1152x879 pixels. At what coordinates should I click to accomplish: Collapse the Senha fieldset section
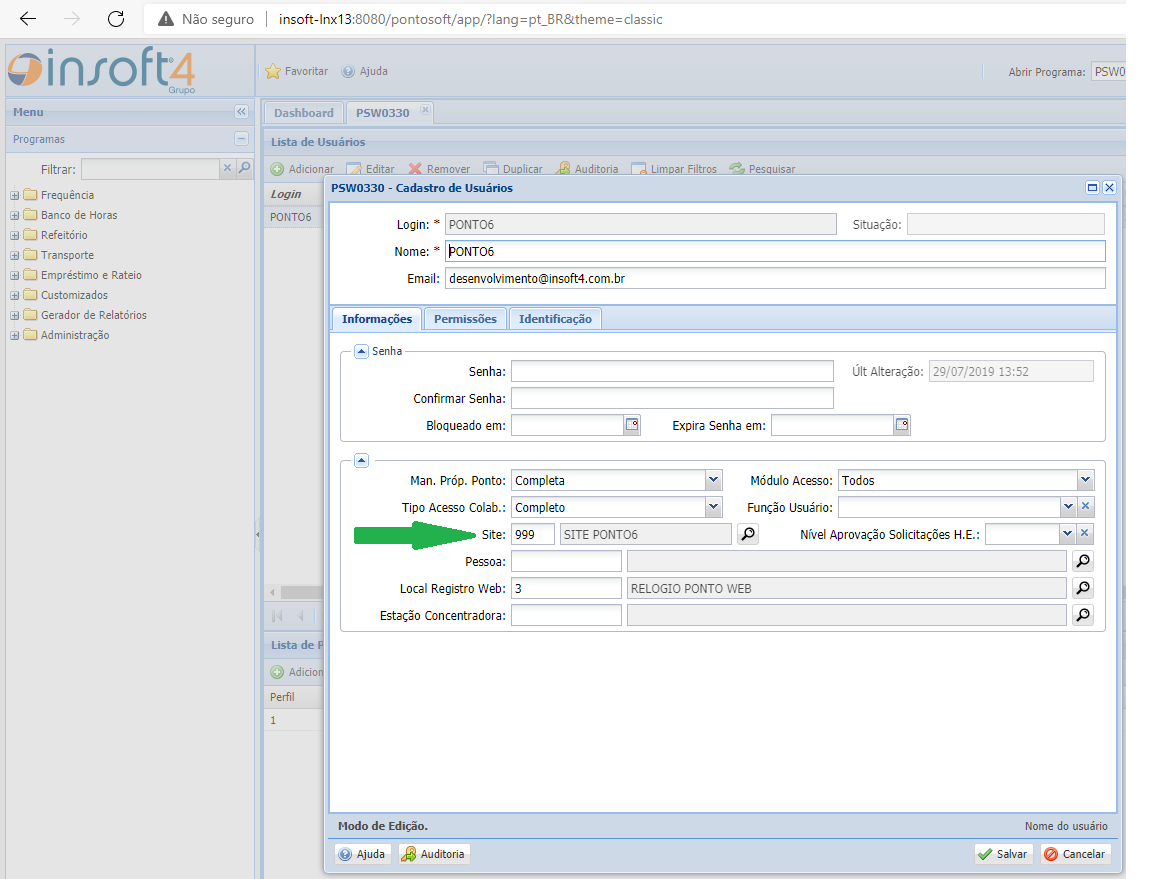click(361, 351)
